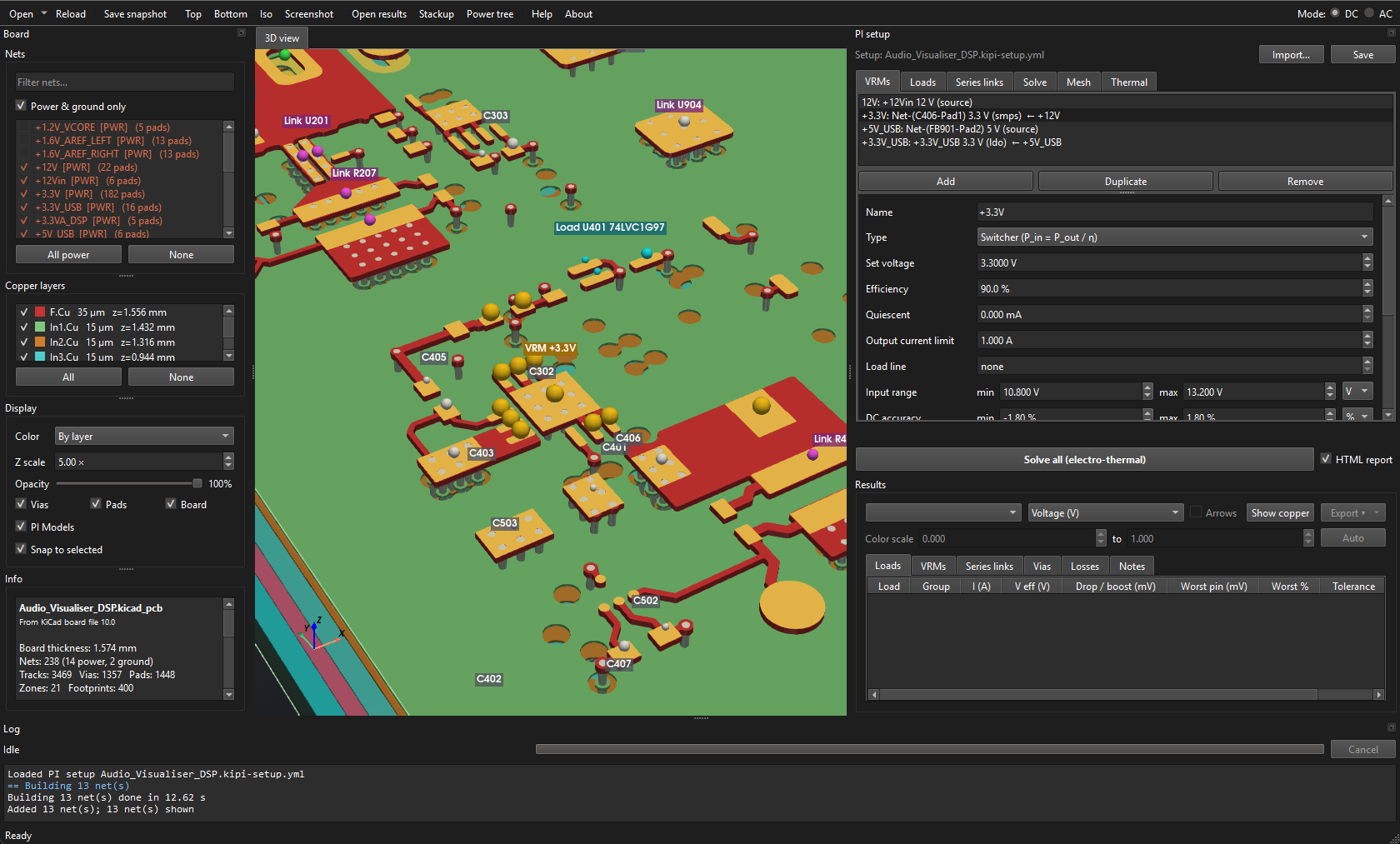This screenshot has height=844, width=1400.
Task: Toggle the HTML report checkbox
Action: pyautogui.click(x=1326, y=459)
